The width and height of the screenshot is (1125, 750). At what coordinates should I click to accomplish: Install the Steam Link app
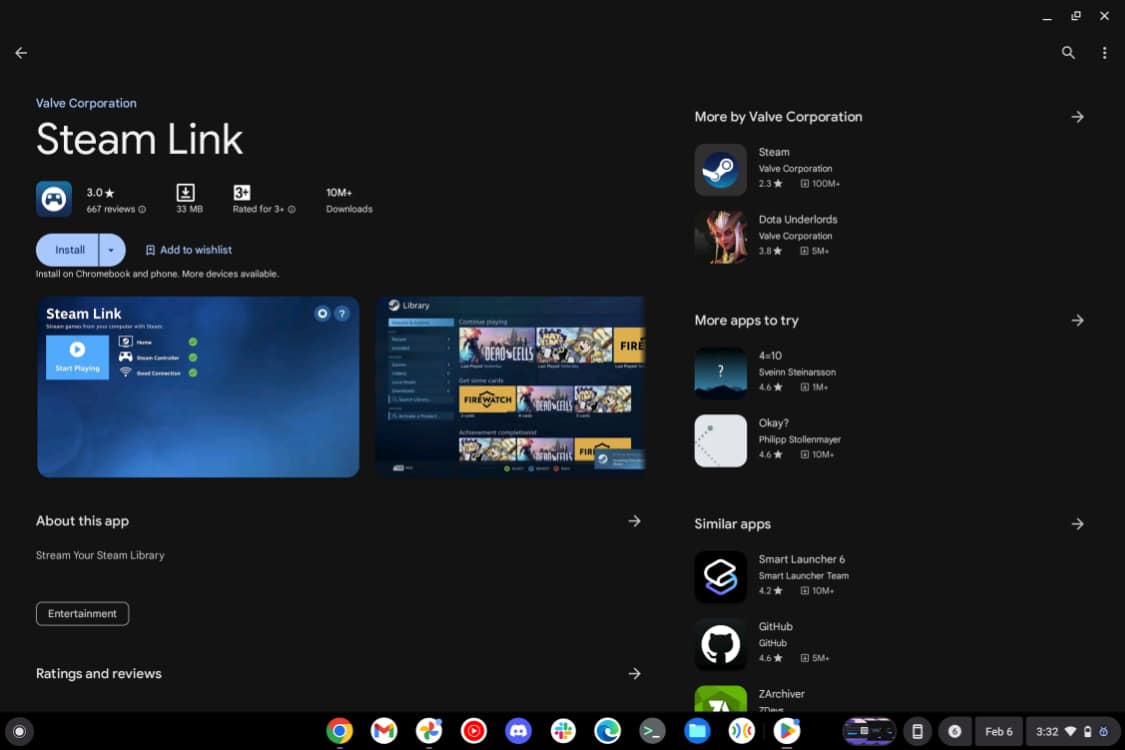(69, 250)
